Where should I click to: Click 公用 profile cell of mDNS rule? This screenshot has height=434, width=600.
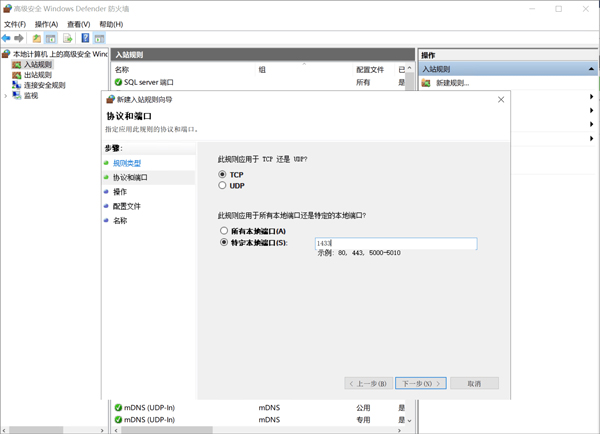click(363, 408)
